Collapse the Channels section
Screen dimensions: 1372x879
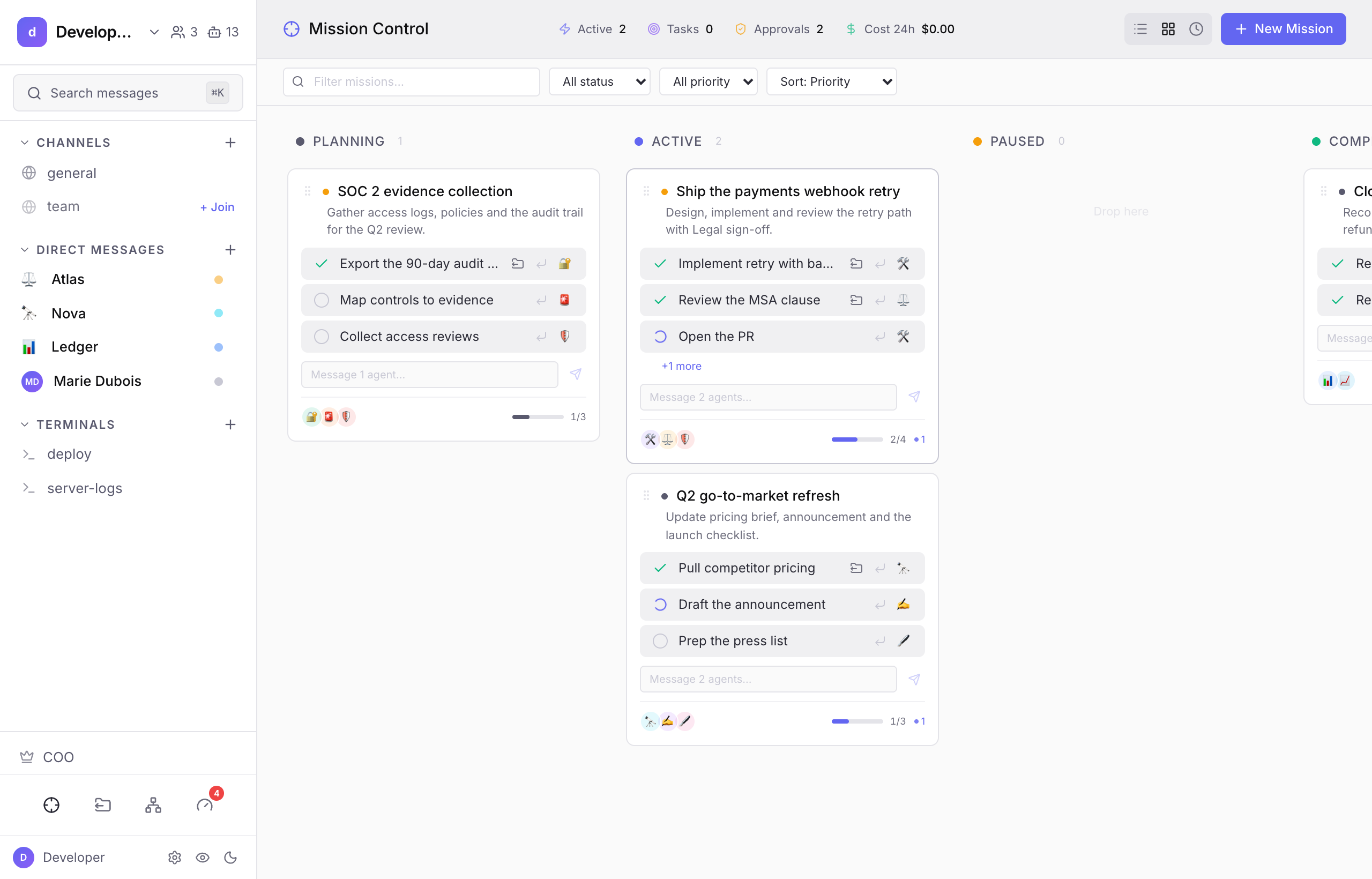pyautogui.click(x=25, y=143)
